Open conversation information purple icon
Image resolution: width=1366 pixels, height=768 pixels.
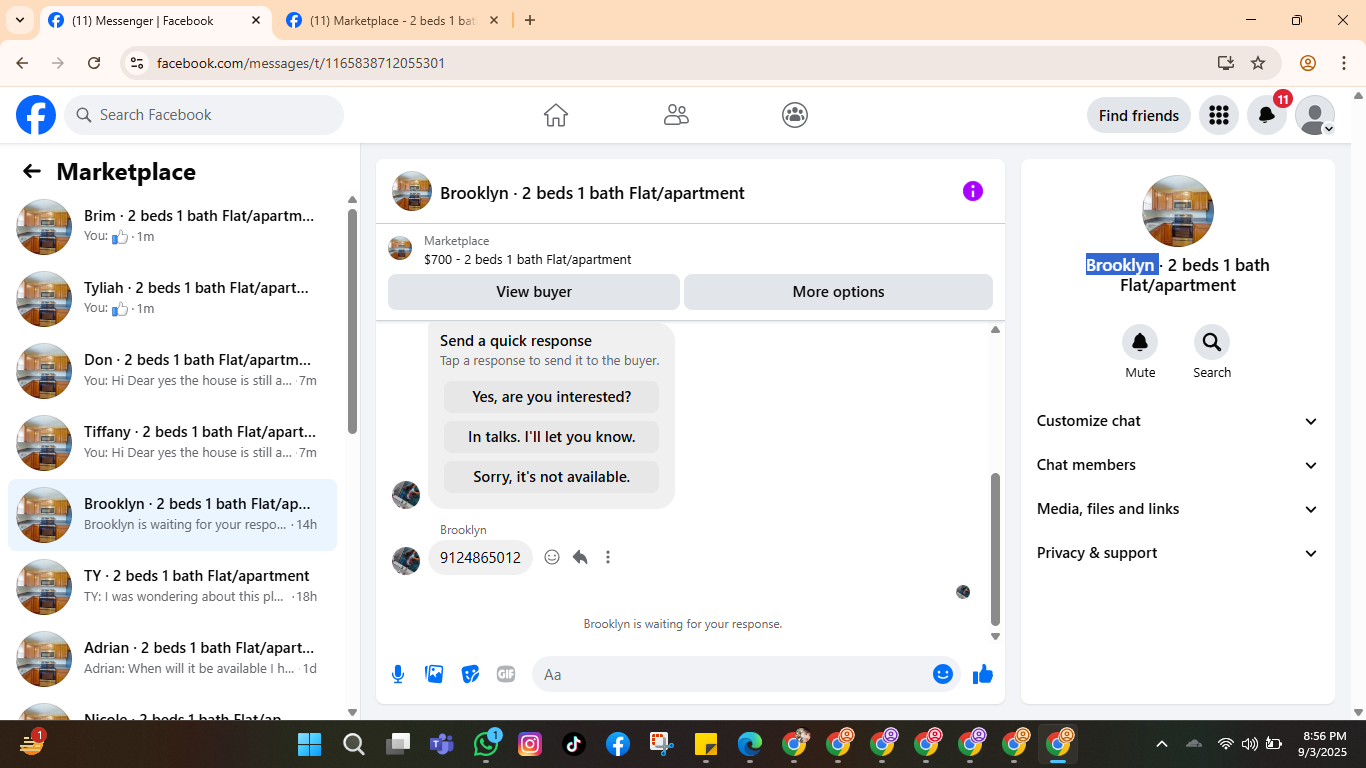[x=973, y=191]
